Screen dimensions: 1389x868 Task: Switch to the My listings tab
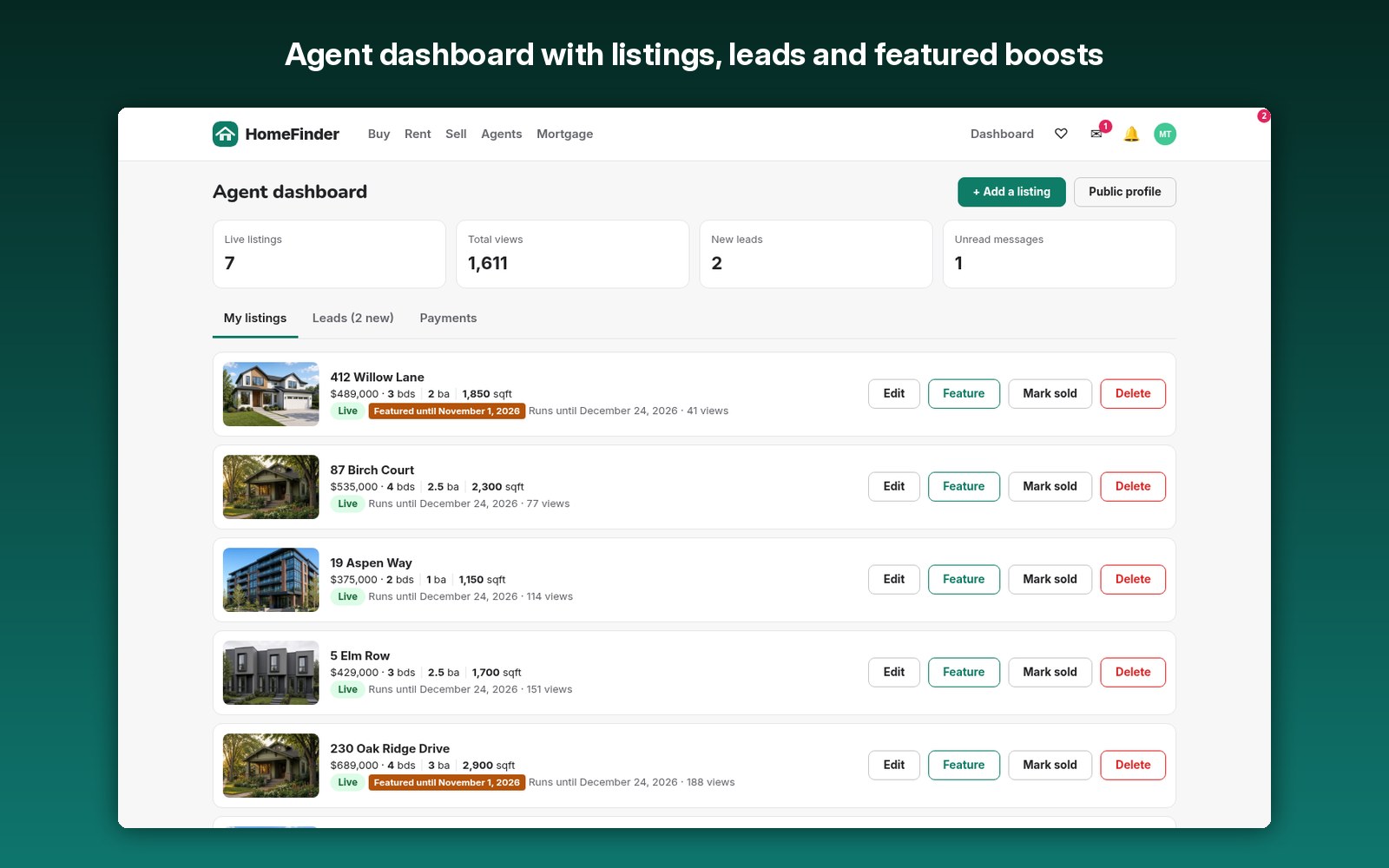tap(255, 318)
